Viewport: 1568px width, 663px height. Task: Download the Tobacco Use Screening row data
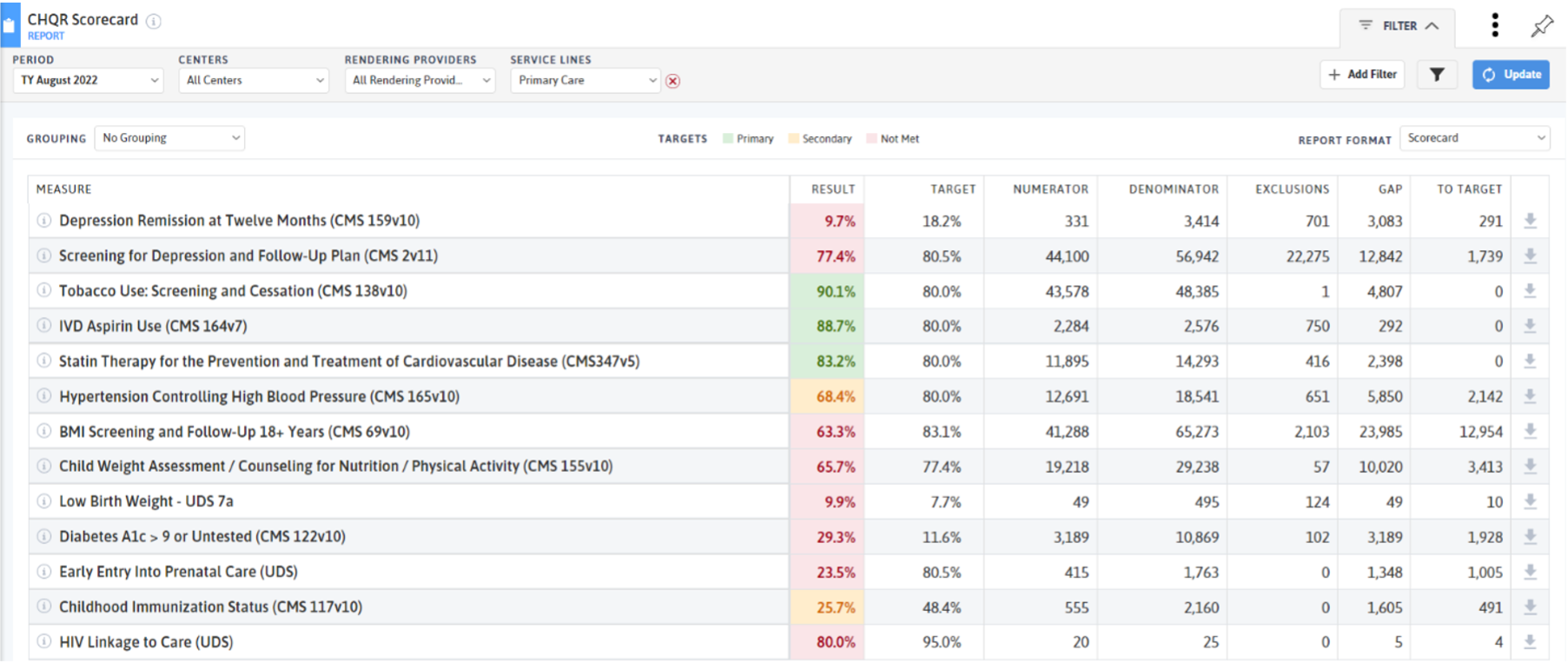1531,291
